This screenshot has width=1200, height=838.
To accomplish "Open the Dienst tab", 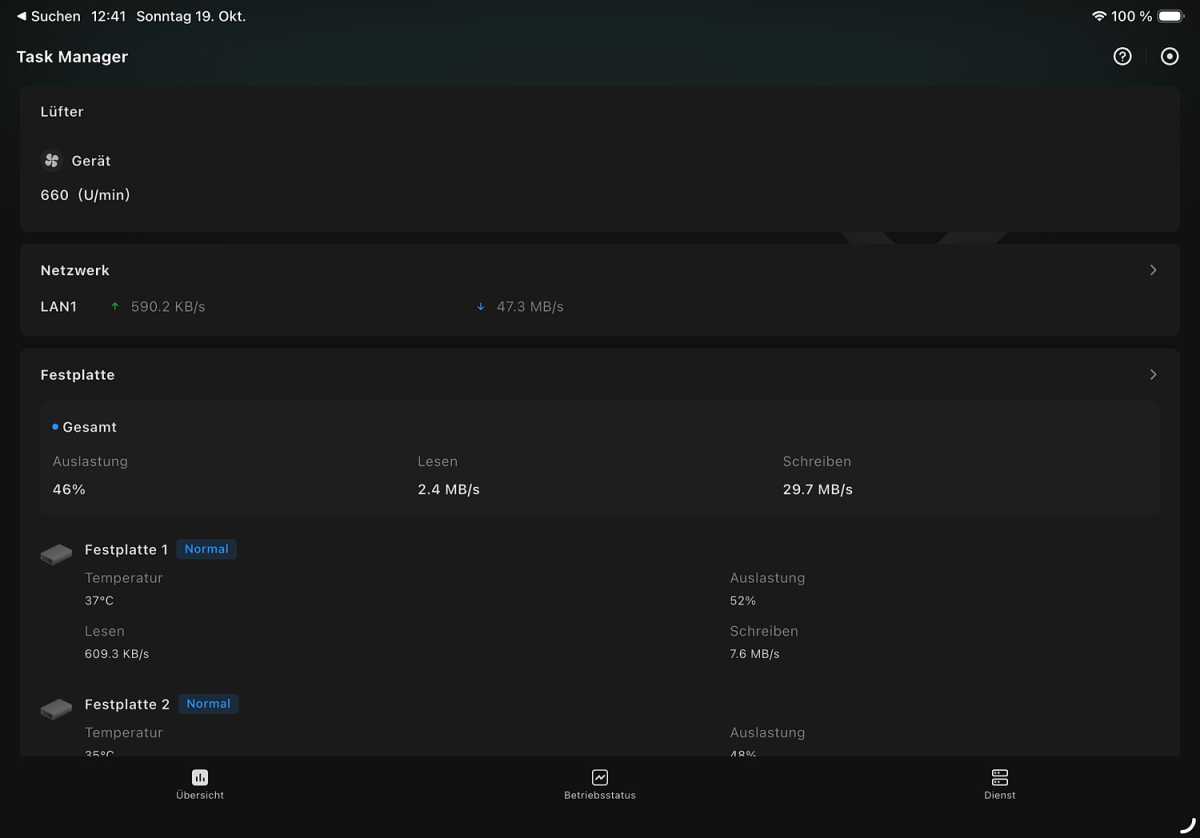I will coord(999,784).
